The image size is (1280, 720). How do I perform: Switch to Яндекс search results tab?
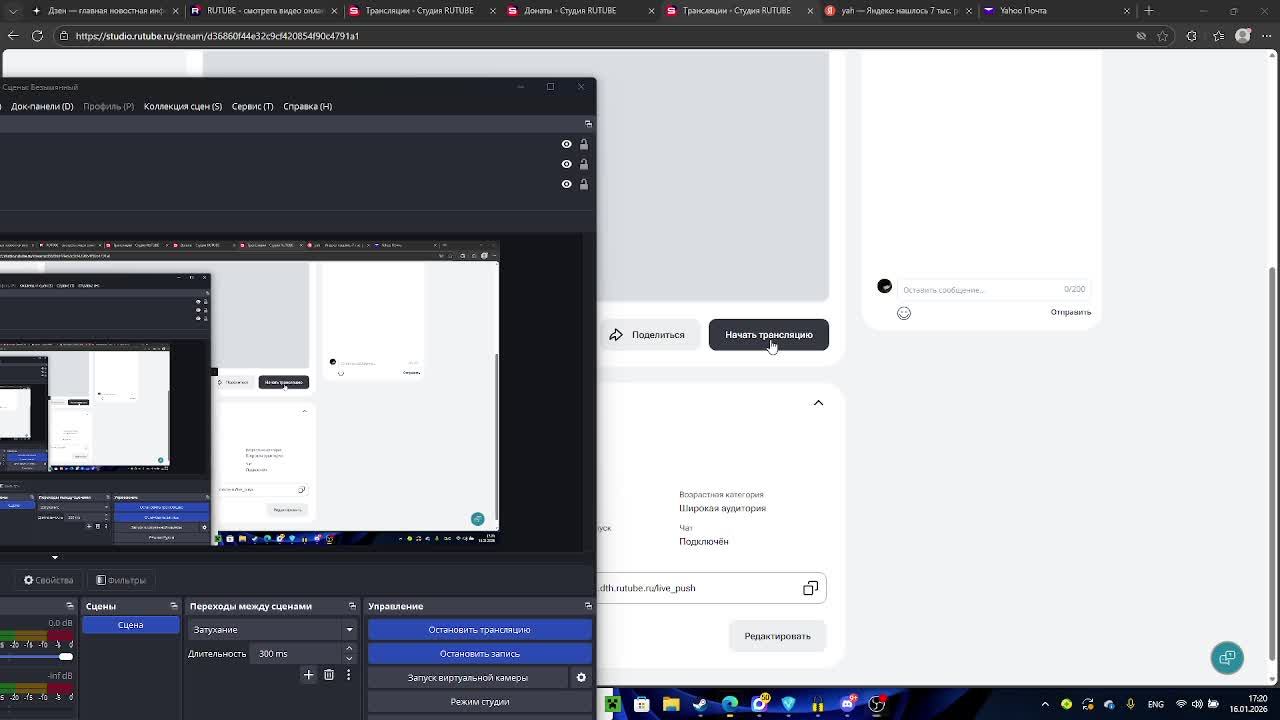click(x=897, y=11)
